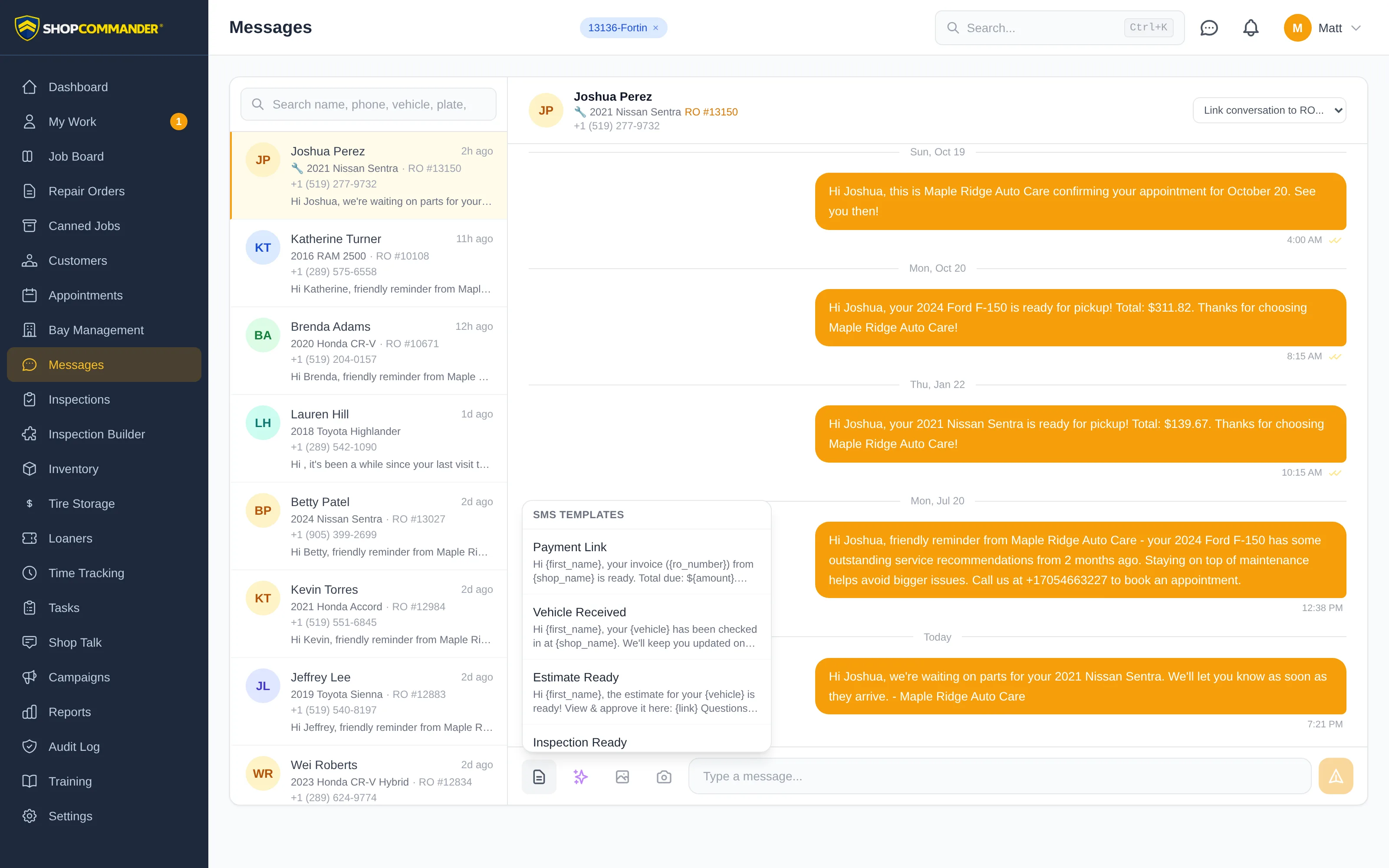Click the camera capture icon
1389x868 pixels.
click(664, 777)
